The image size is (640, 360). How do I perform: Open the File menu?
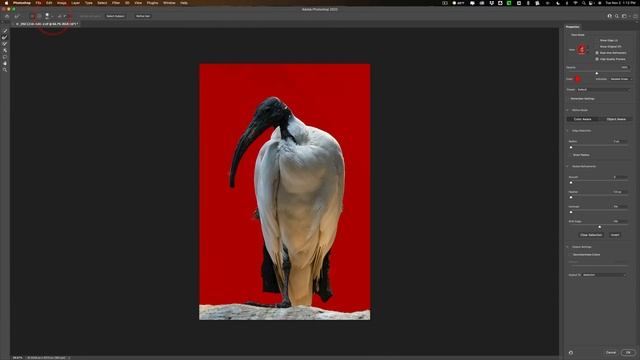[x=38, y=3]
